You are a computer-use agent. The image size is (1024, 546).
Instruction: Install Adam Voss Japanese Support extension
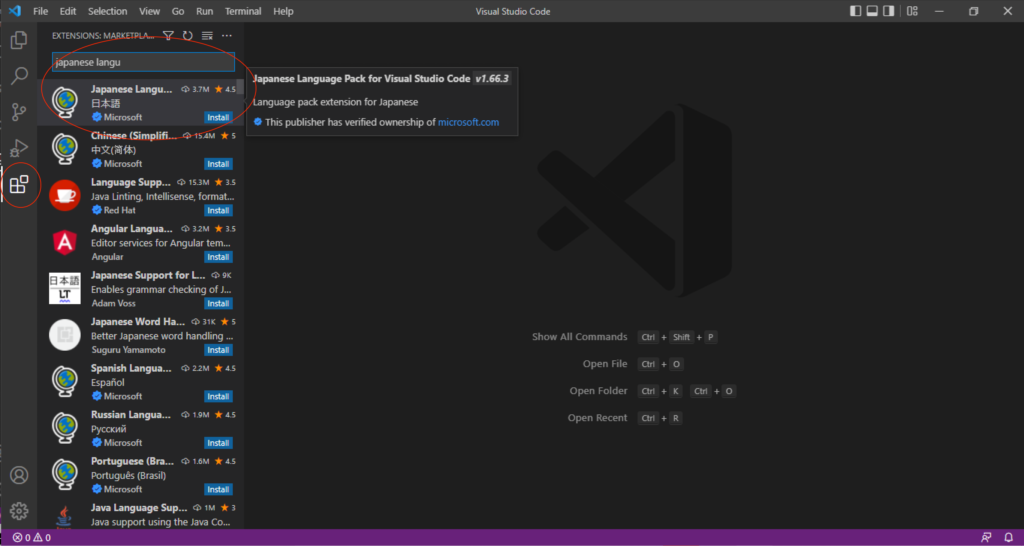coord(218,304)
